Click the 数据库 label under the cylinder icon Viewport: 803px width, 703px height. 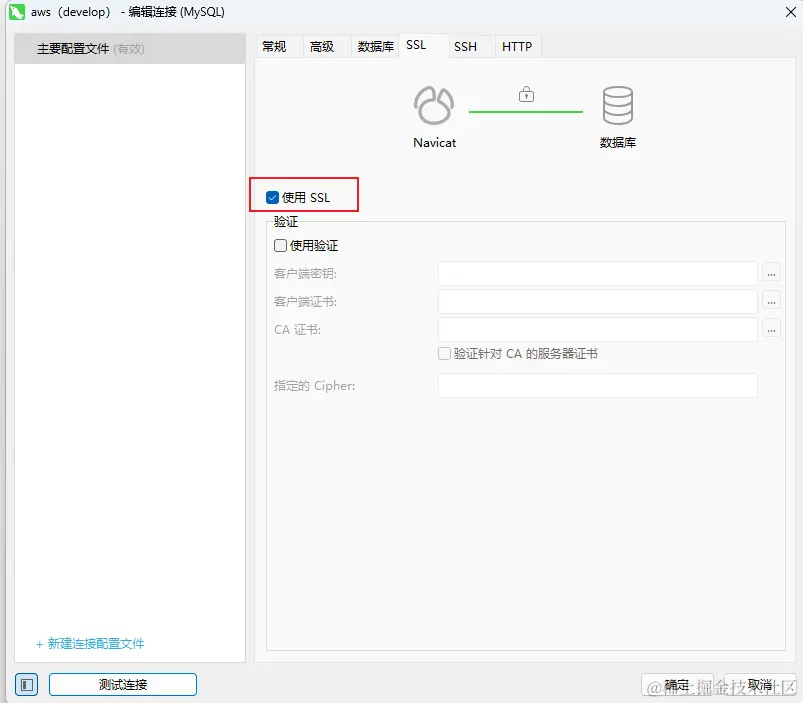[x=618, y=143]
